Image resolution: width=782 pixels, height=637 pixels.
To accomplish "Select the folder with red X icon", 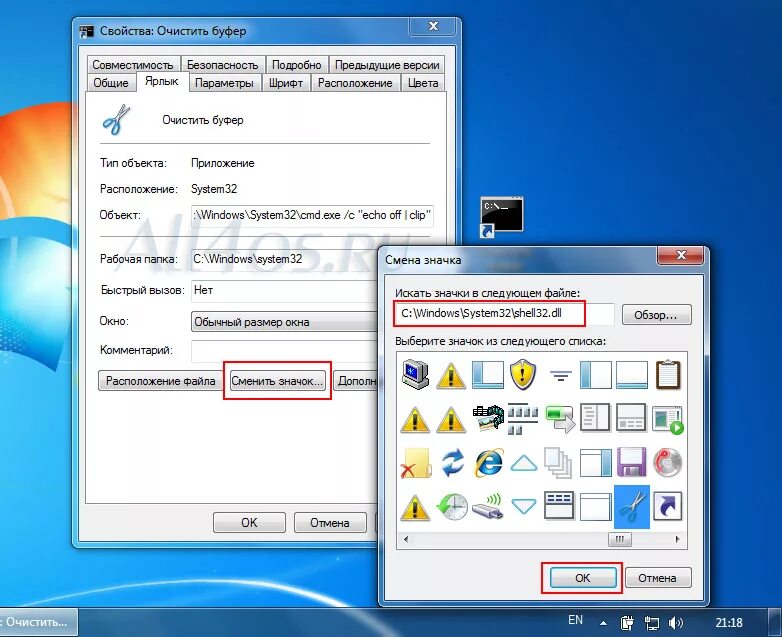I will (416, 463).
